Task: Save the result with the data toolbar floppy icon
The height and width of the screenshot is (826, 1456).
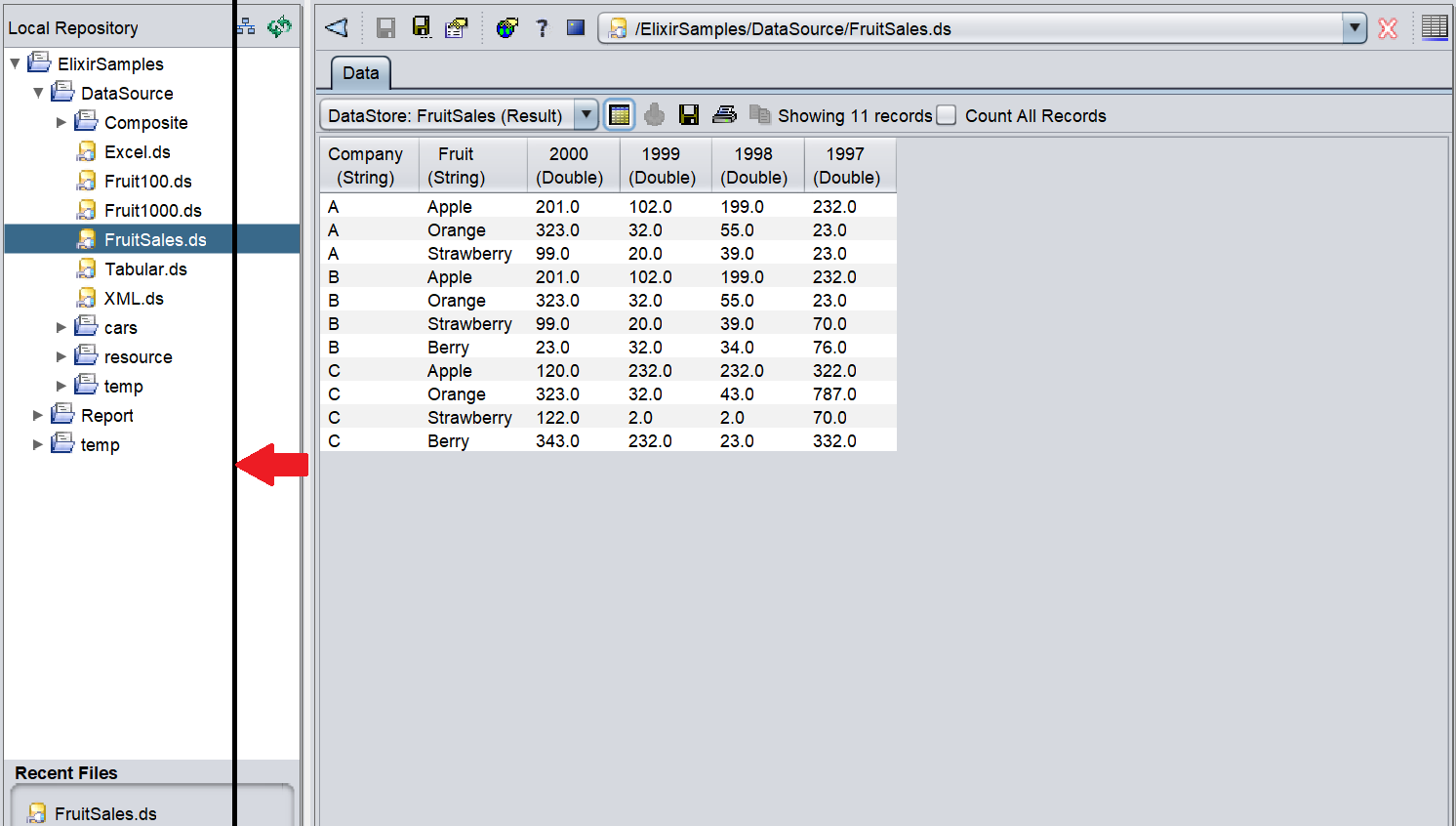Action: coord(689,115)
